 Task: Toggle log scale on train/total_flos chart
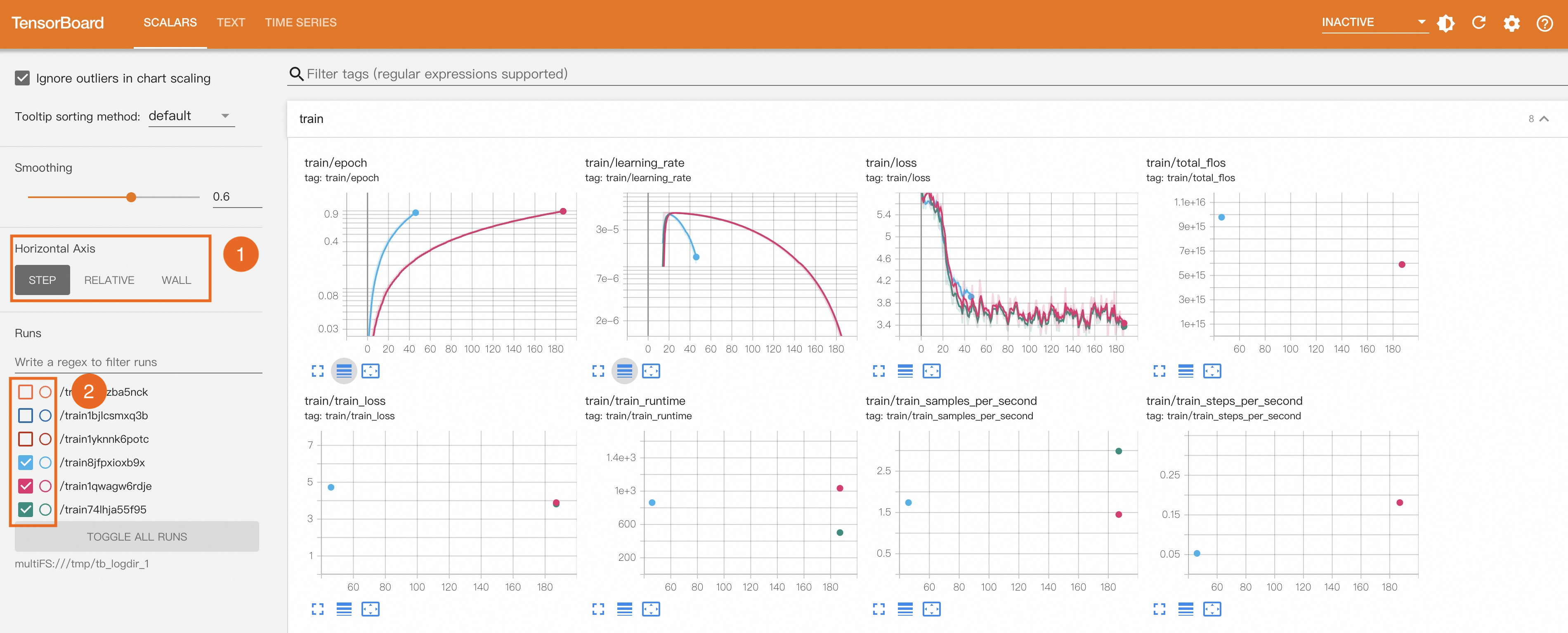pyautogui.click(x=1185, y=371)
